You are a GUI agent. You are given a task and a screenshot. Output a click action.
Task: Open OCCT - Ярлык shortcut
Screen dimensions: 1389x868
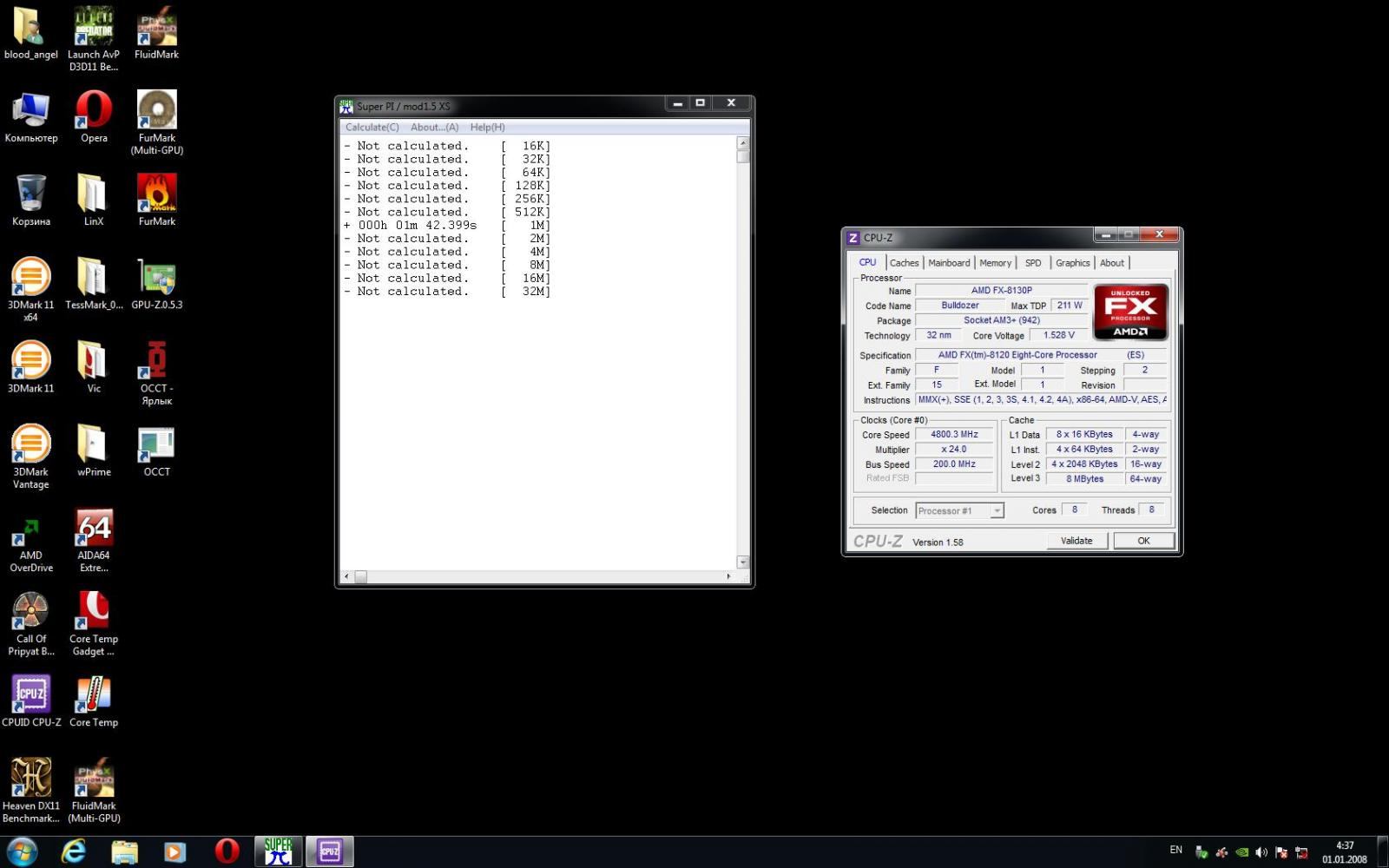tap(157, 373)
